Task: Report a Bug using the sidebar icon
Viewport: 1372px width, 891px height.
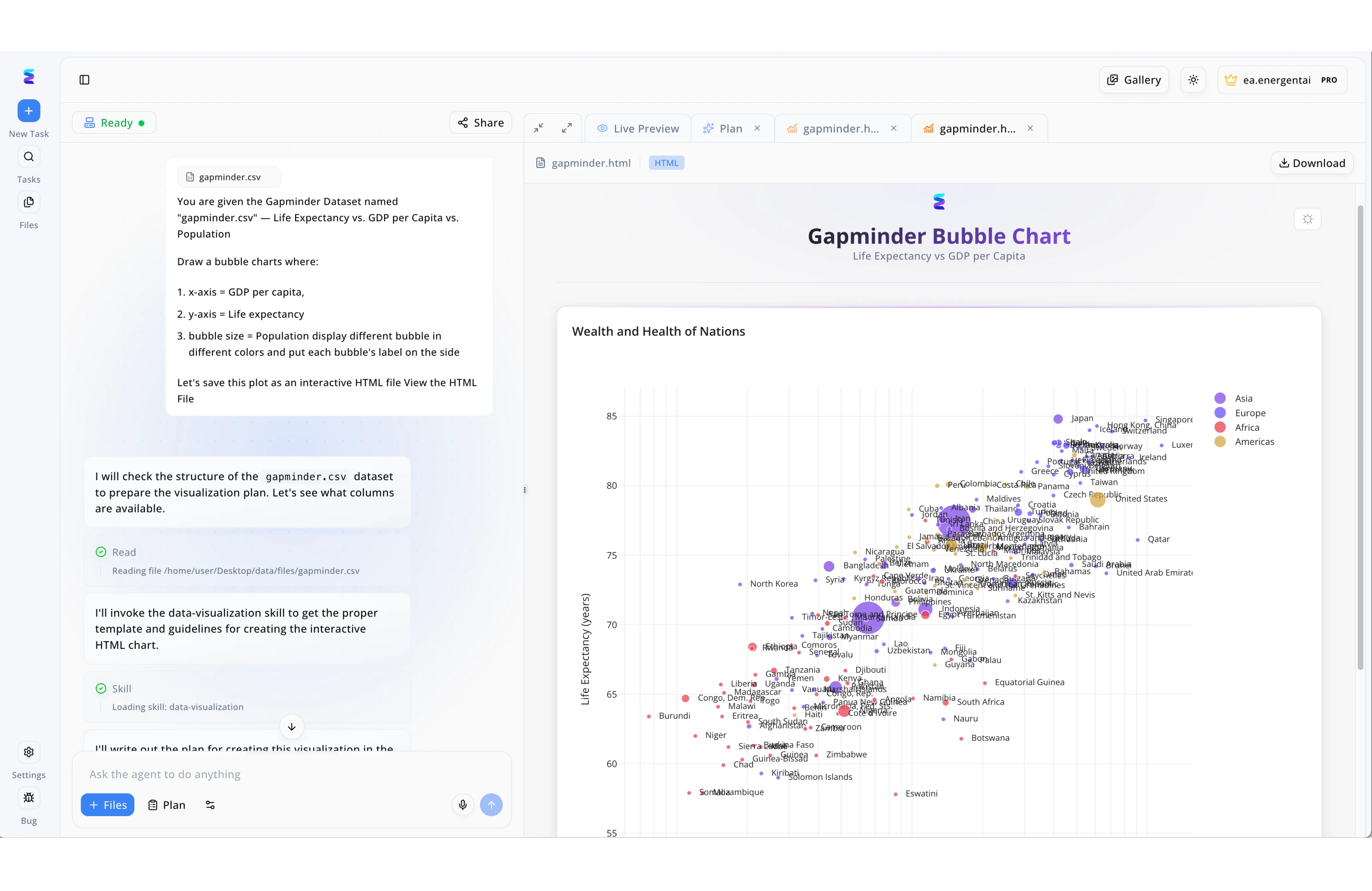Action: tap(29, 798)
